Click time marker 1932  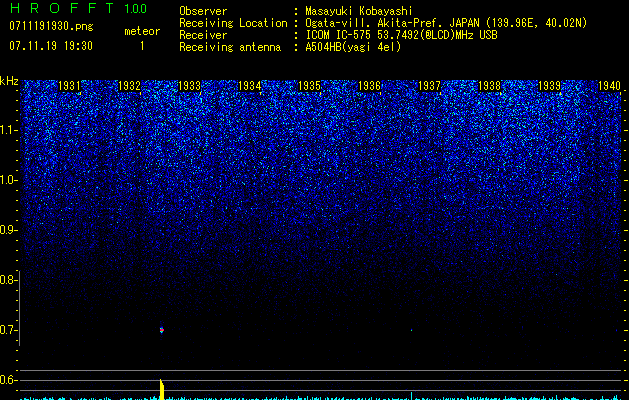click(129, 86)
